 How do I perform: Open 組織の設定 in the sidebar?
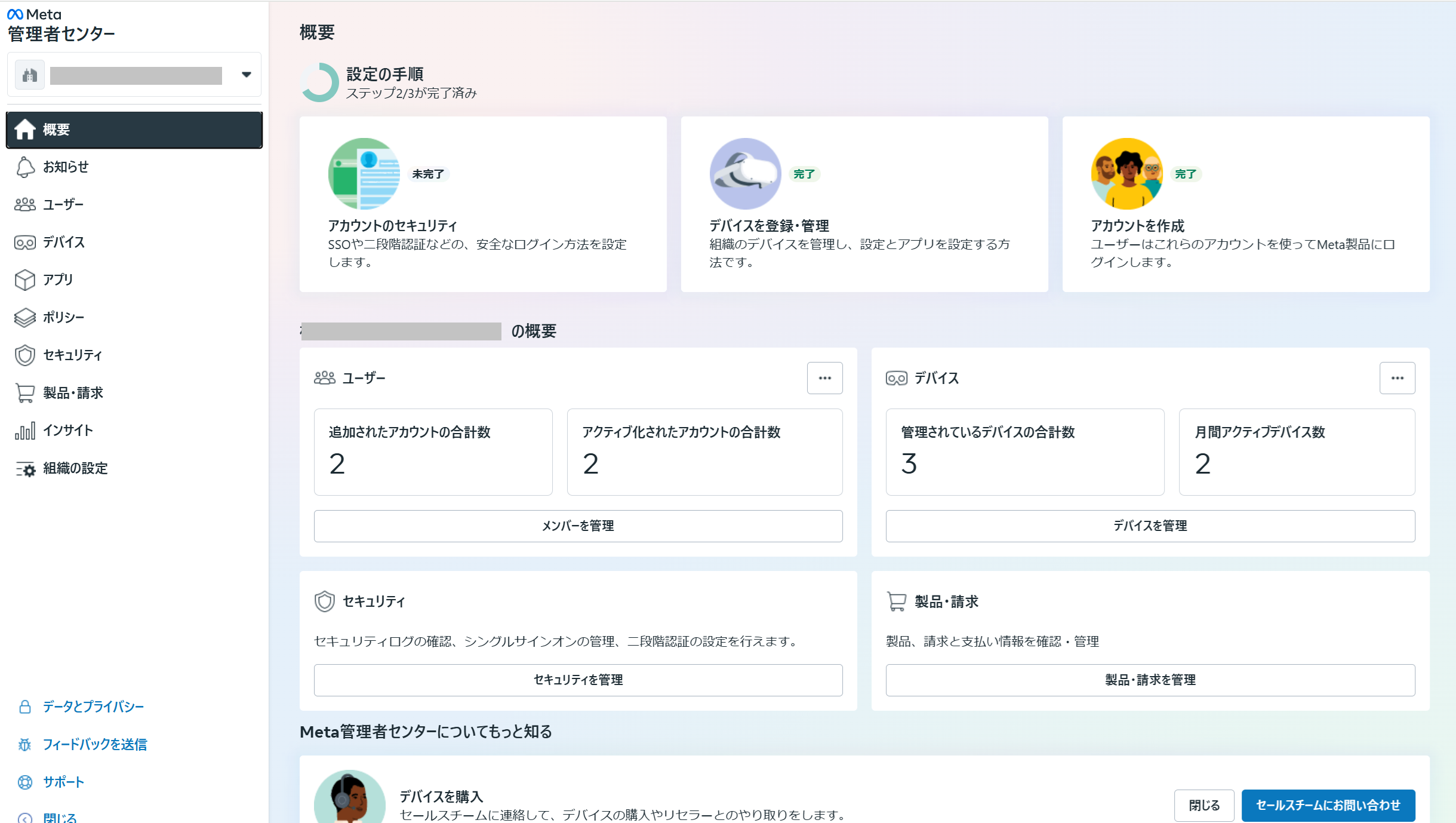pos(134,469)
